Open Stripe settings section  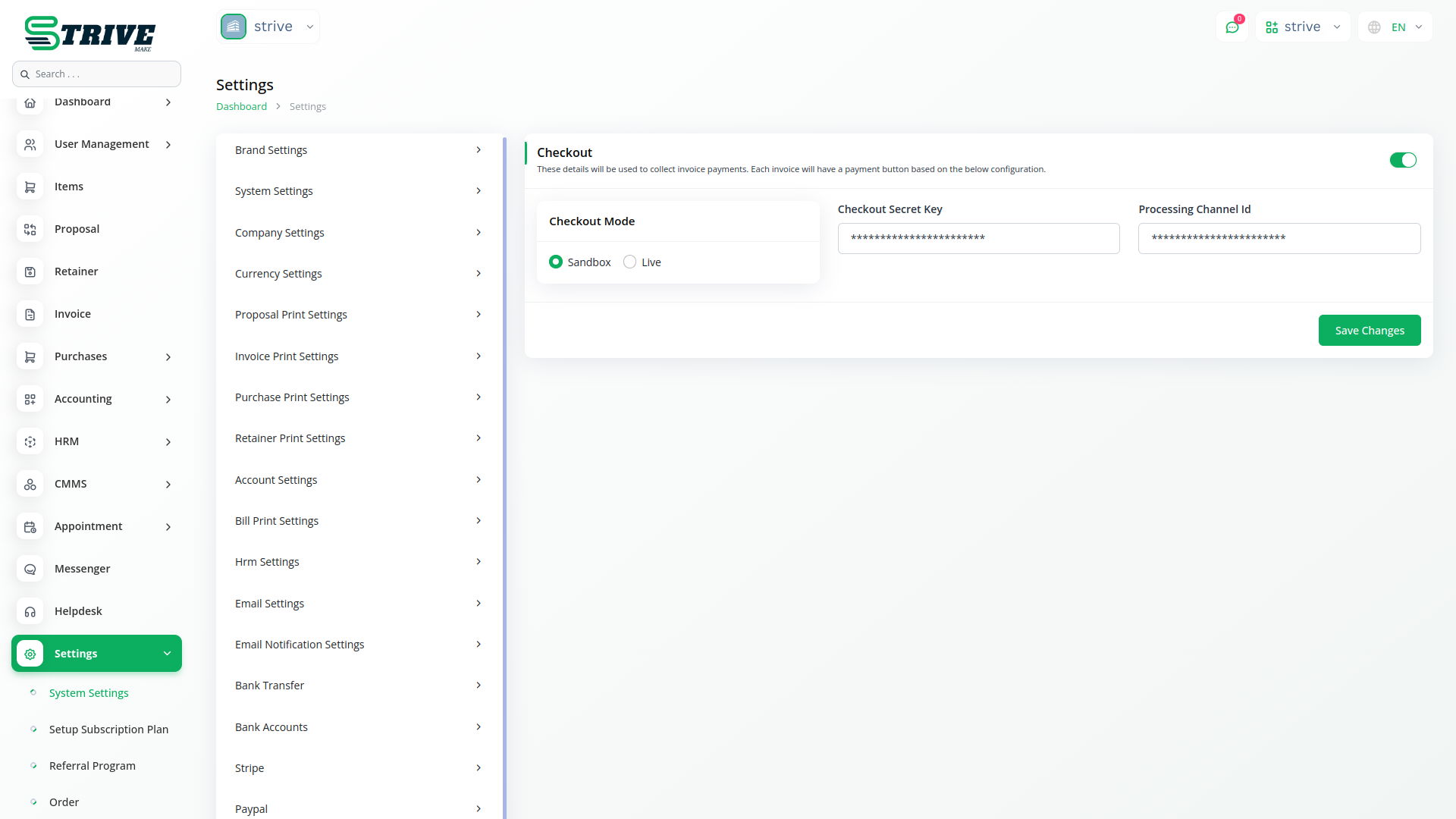point(358,768)
